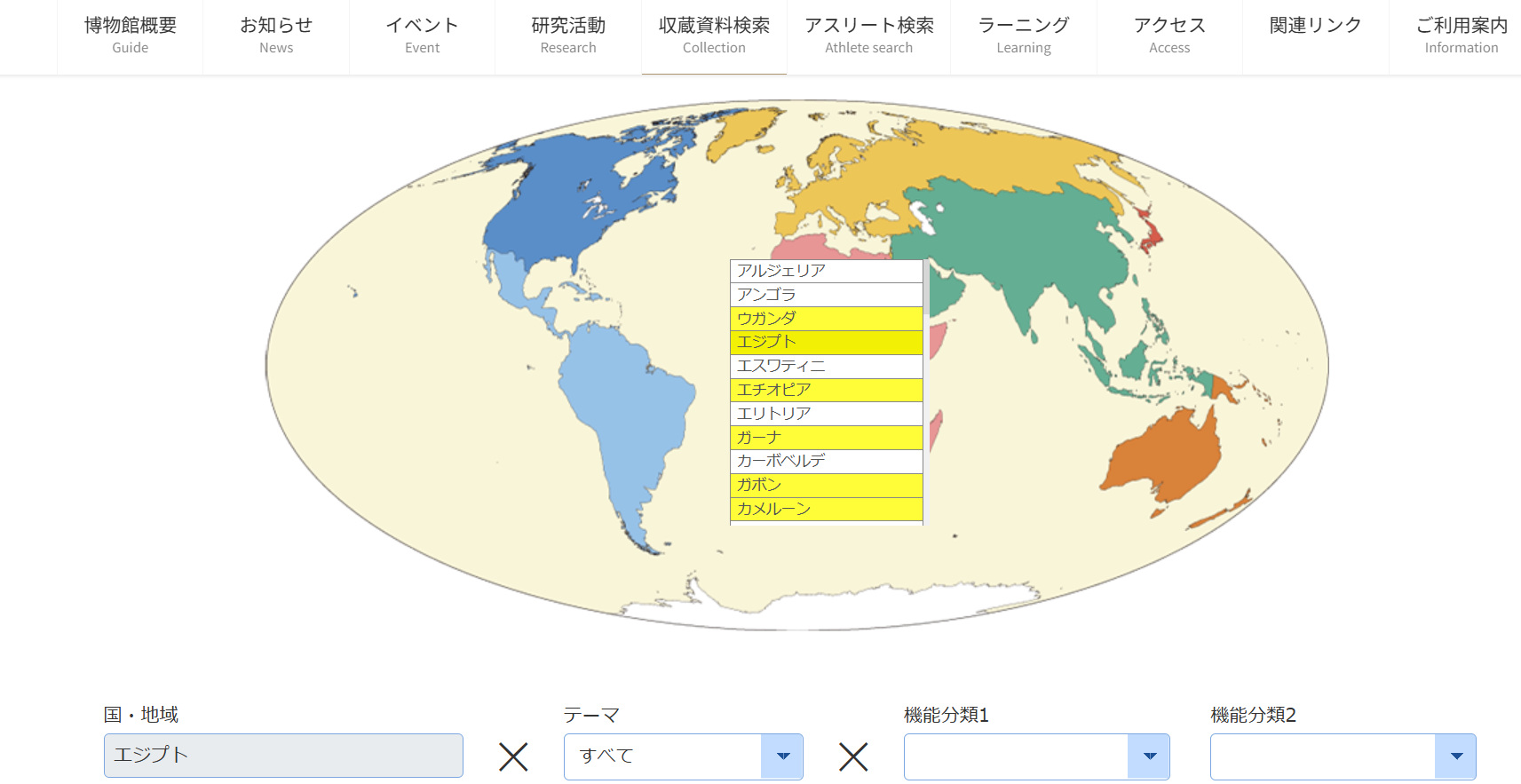
Task: Clear the テーマ selection with X icon
Action: pos(853,756)
